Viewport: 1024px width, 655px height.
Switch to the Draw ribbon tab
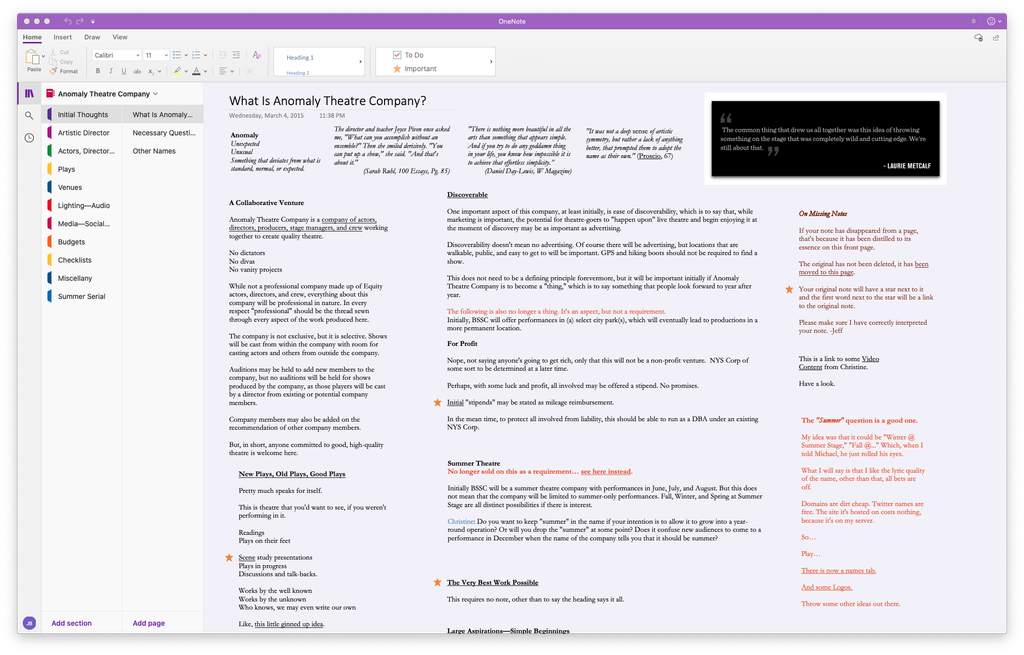tap(90, 36)
